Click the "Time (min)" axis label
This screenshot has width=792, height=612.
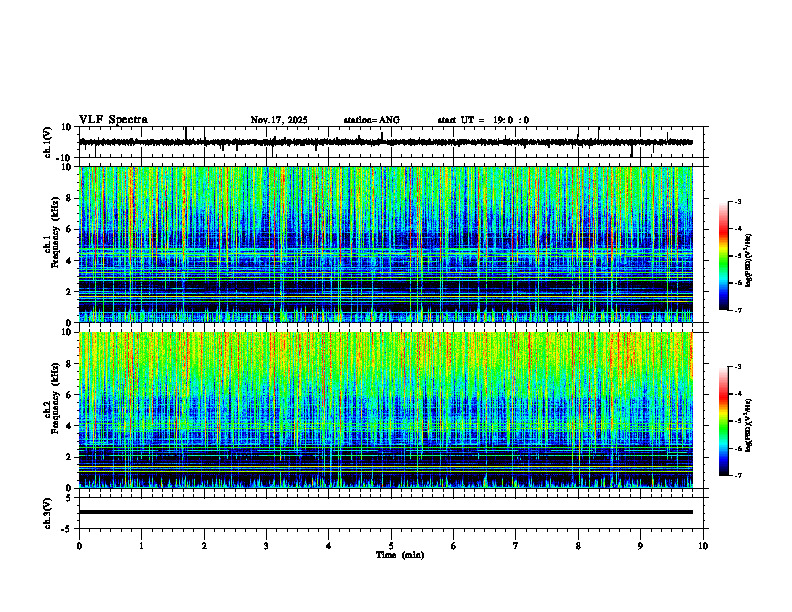click(x=400, y=555)
